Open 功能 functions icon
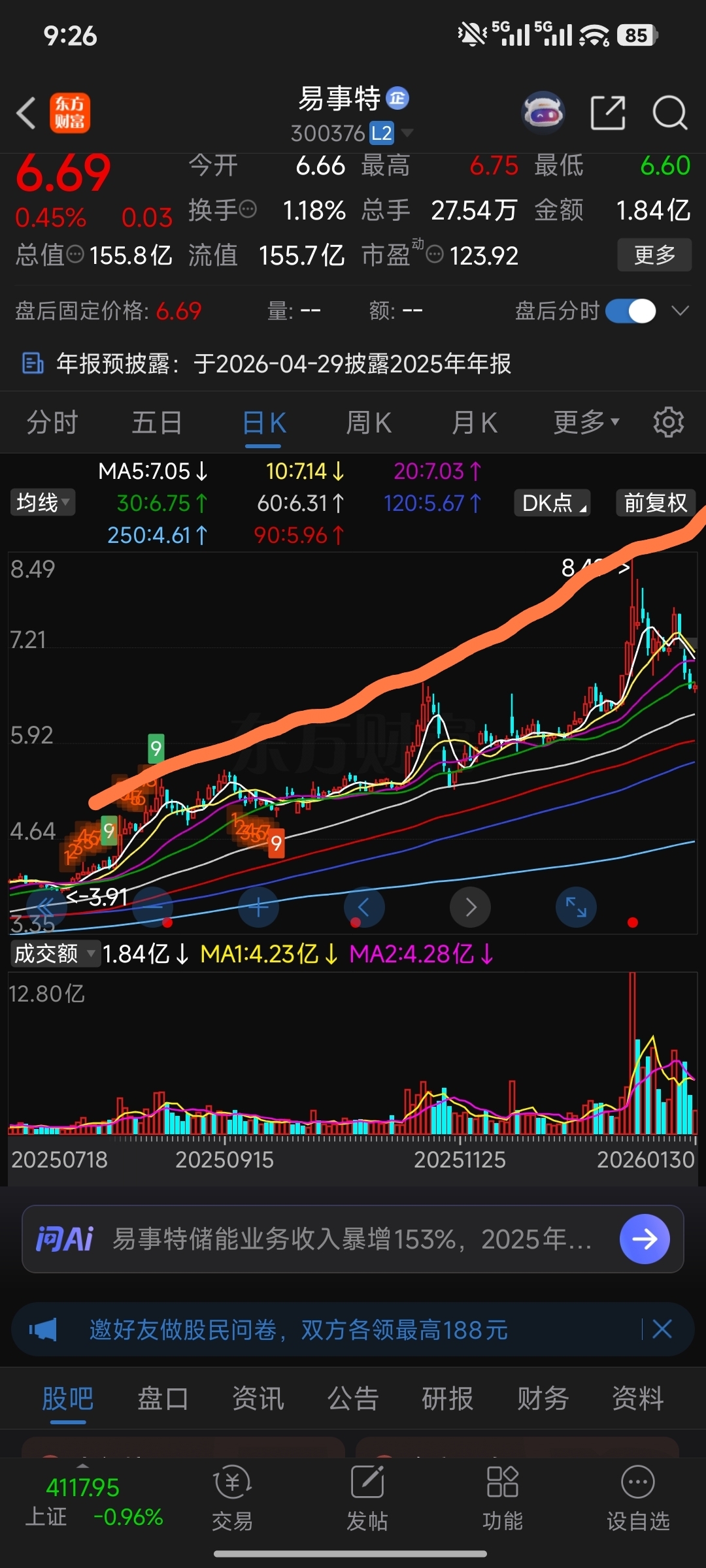The width and height of the screenshot is (706, 1568). [502, 1499]
